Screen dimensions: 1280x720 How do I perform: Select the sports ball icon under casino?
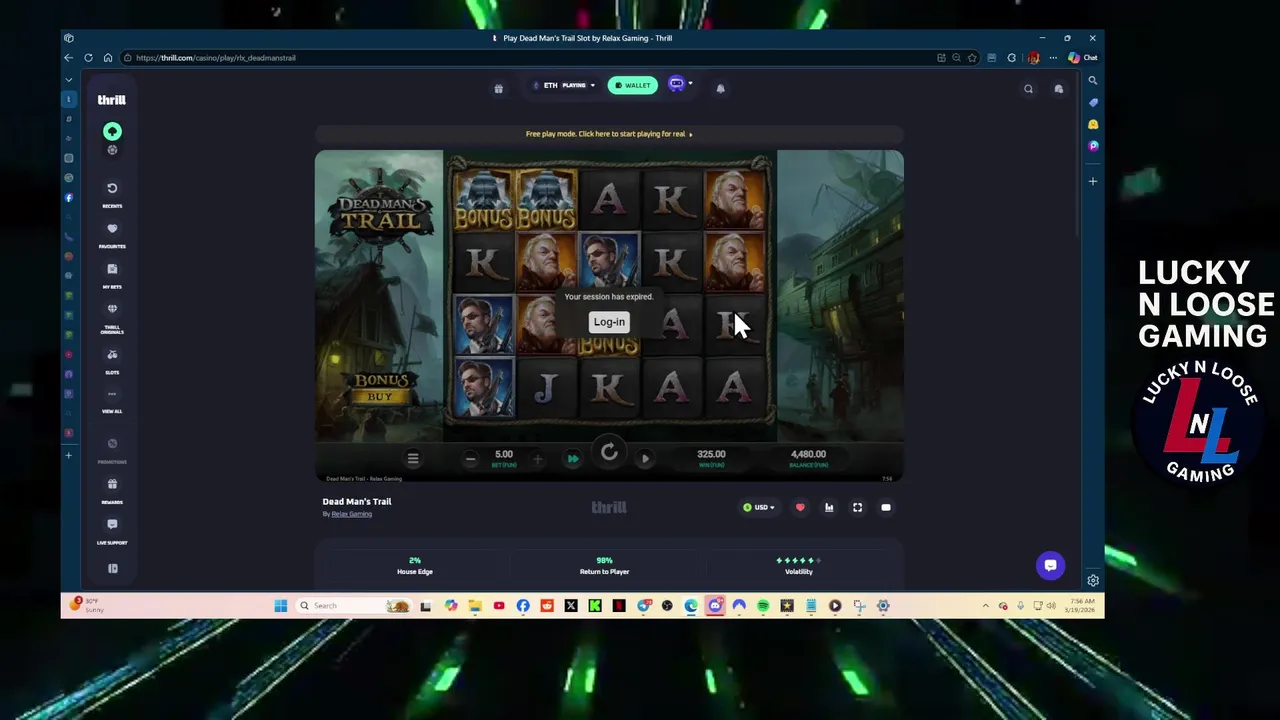112,150
